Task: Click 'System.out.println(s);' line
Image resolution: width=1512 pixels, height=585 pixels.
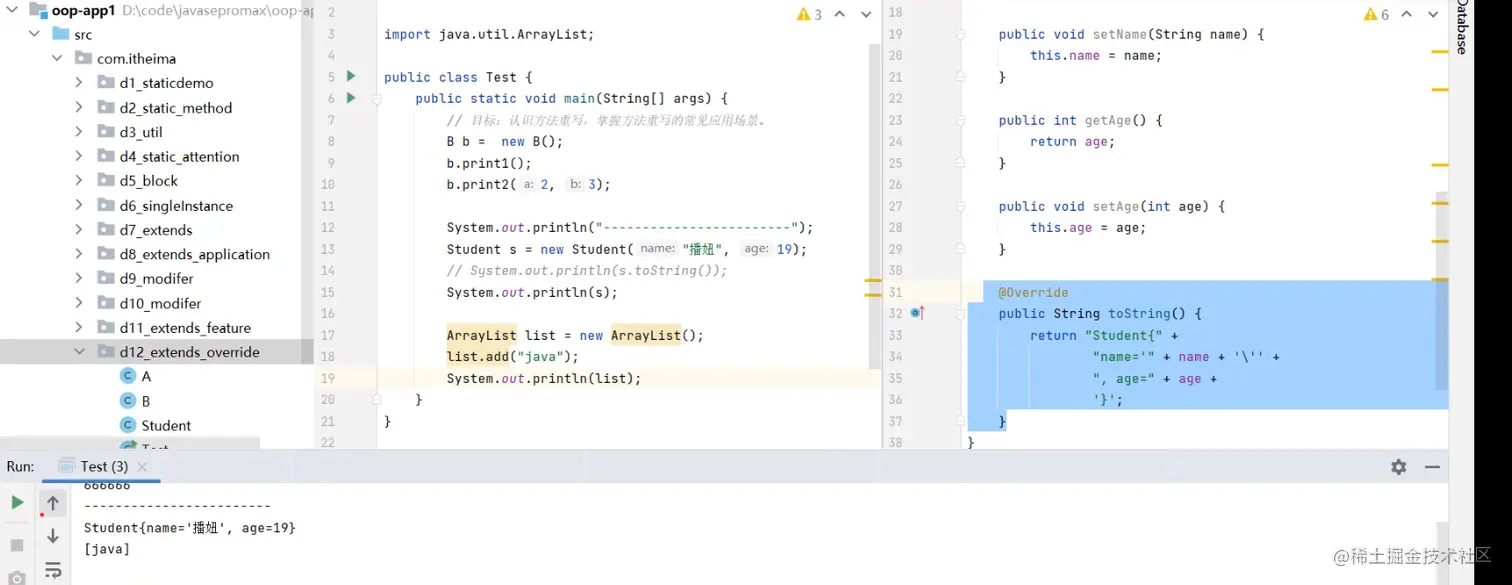Action: coord(532,292)
